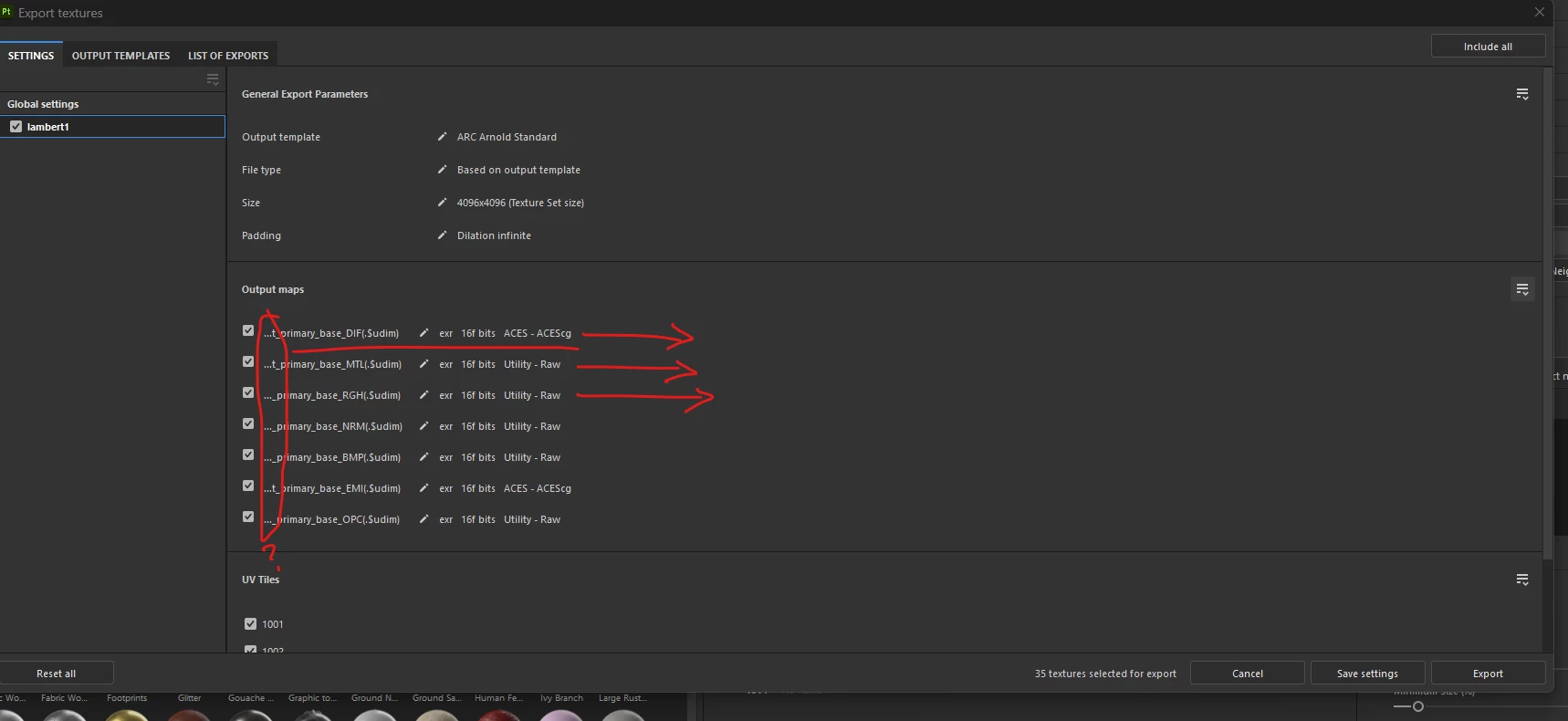Disable the base_OPC output map checkbox
This screenshot has width=1568, height=721.
coord(248,517)
